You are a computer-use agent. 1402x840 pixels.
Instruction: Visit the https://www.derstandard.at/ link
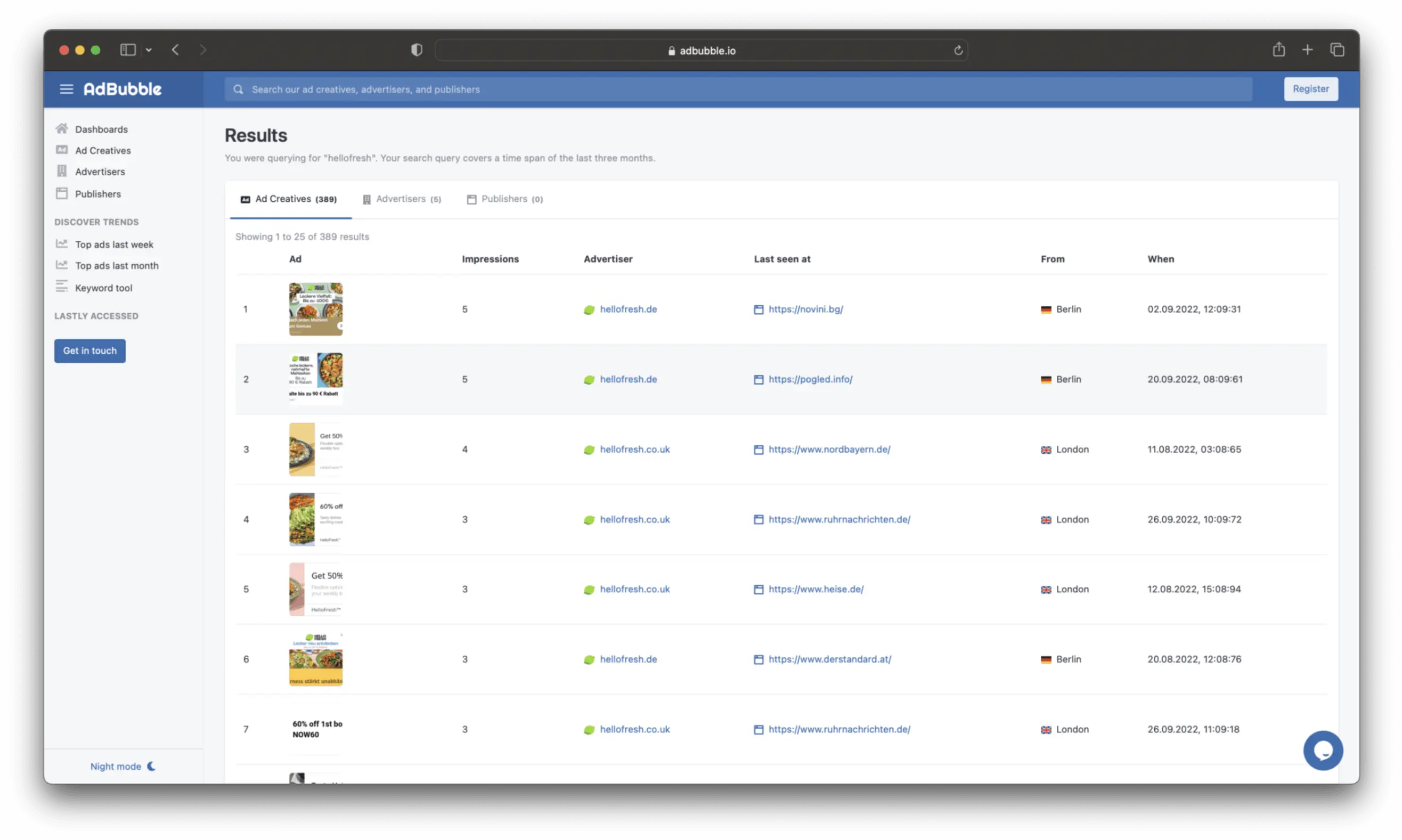(829, 659)
